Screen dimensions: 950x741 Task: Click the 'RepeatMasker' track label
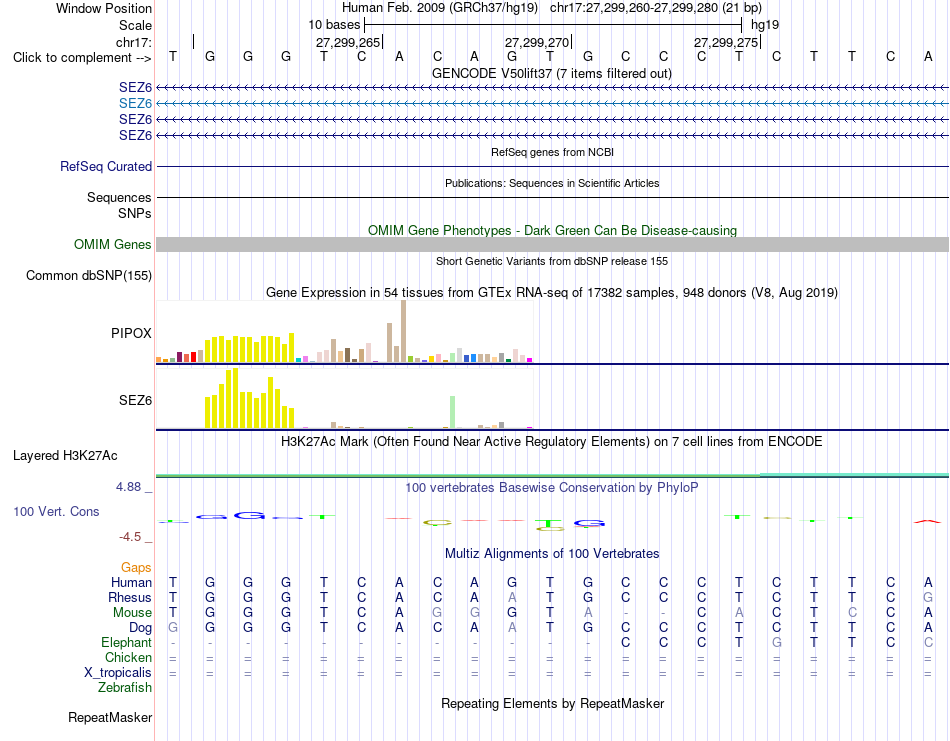point(110,717)
